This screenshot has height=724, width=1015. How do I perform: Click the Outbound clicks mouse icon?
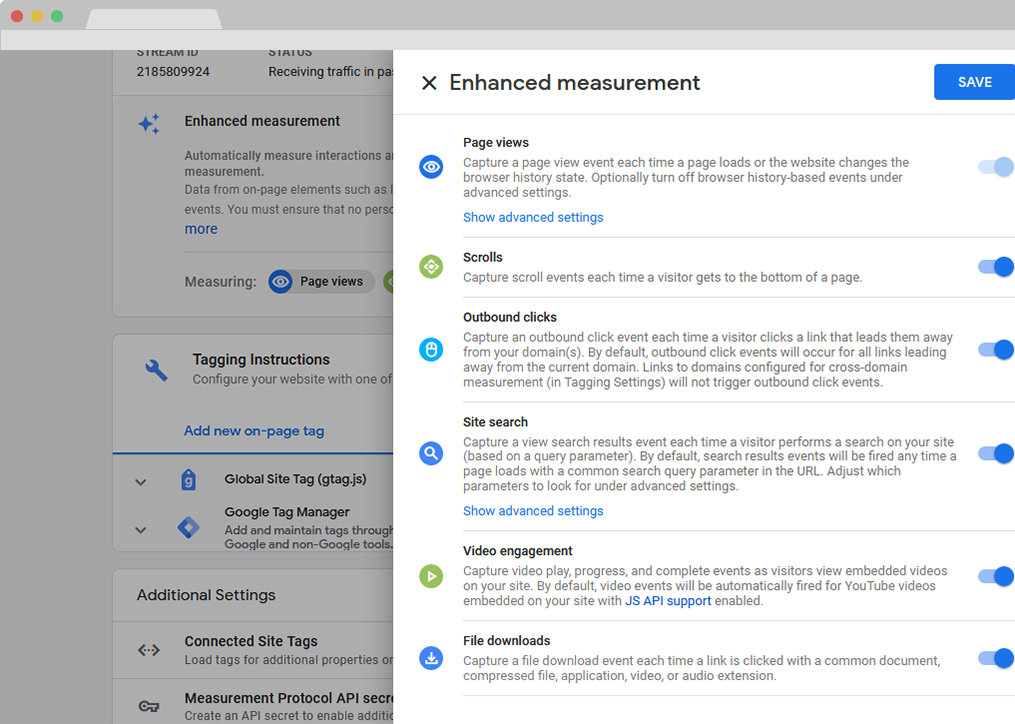[x=431, y=349]
